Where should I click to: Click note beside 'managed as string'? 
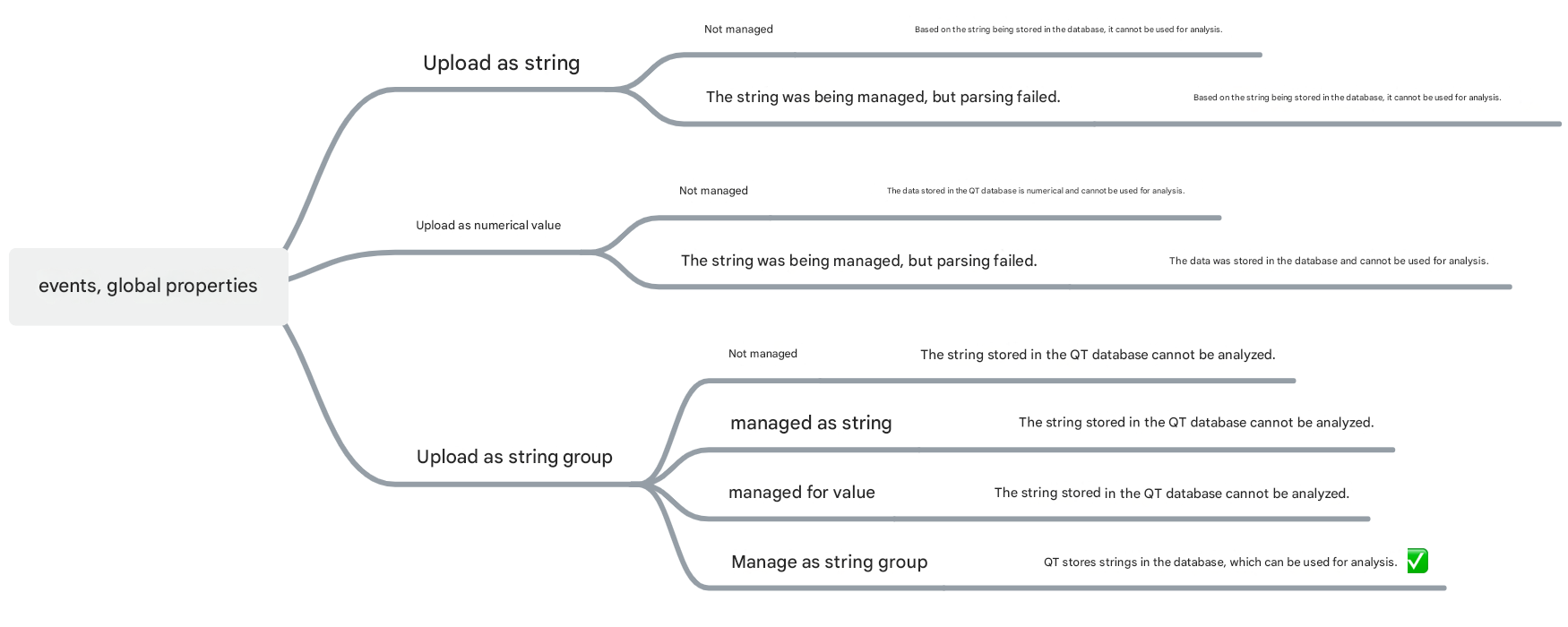(1196, 422)
